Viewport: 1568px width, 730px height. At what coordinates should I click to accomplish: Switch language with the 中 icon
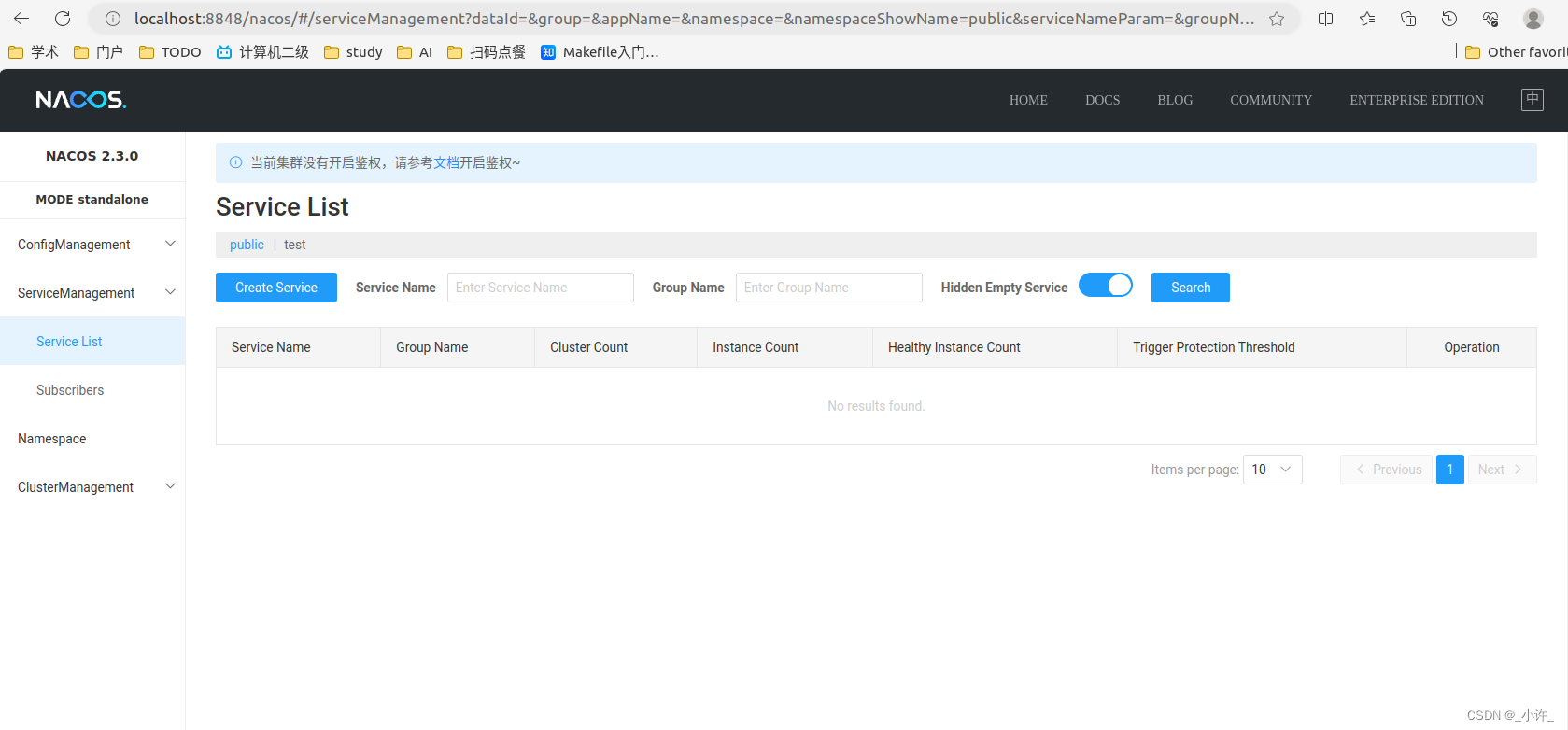click(1533, 99)
